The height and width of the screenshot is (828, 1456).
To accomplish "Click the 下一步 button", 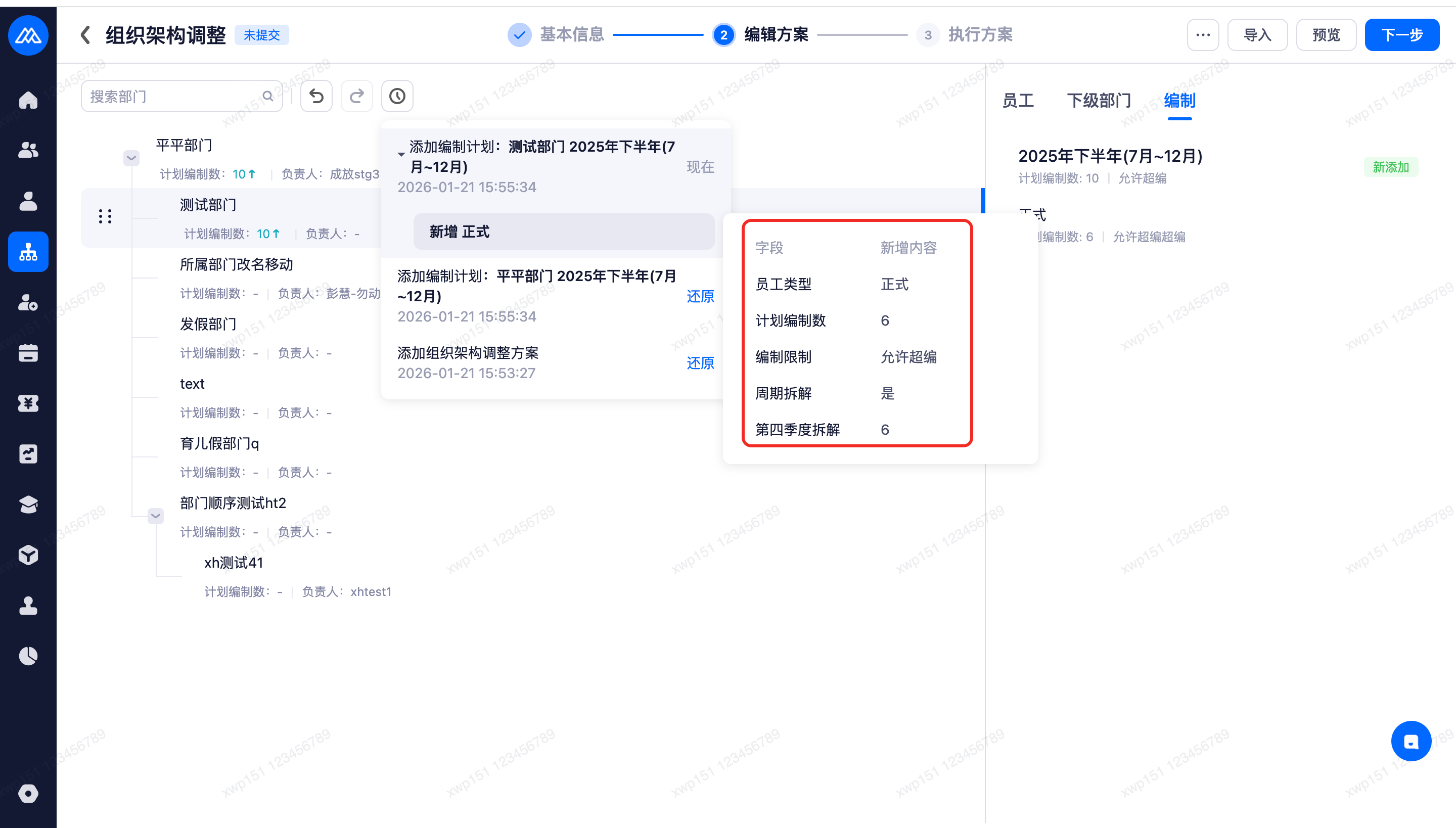I will pyautogui.click(x=1401, y=35).
